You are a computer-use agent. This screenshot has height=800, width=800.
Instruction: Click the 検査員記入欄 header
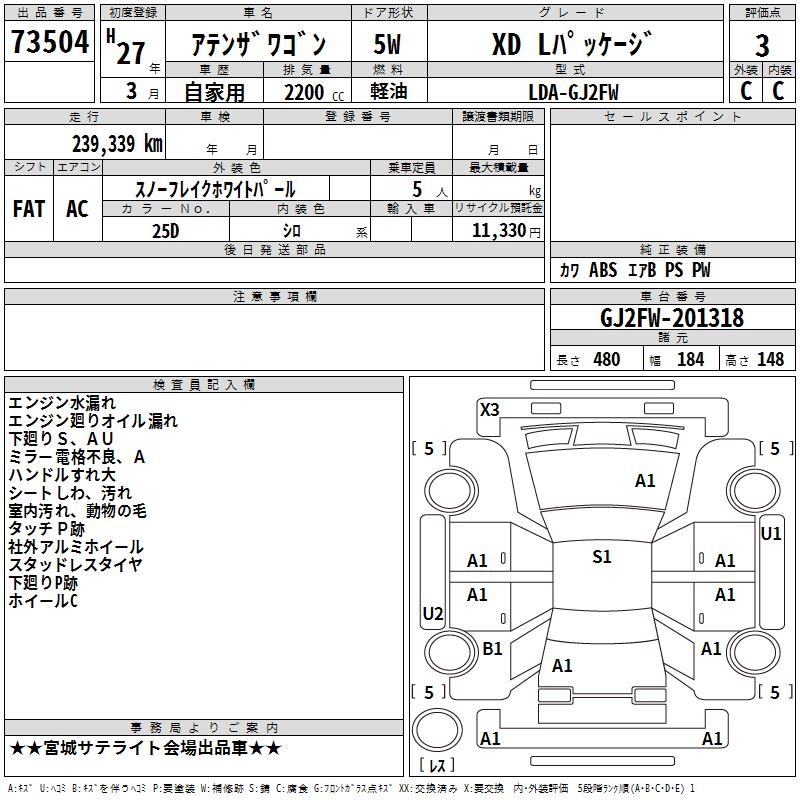(204, 385)
